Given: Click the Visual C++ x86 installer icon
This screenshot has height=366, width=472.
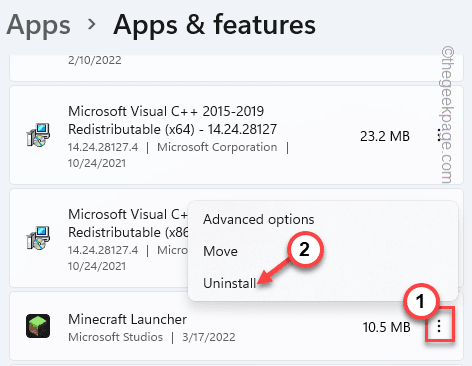Looking at the screenshot, I should (x=38, y=238).
